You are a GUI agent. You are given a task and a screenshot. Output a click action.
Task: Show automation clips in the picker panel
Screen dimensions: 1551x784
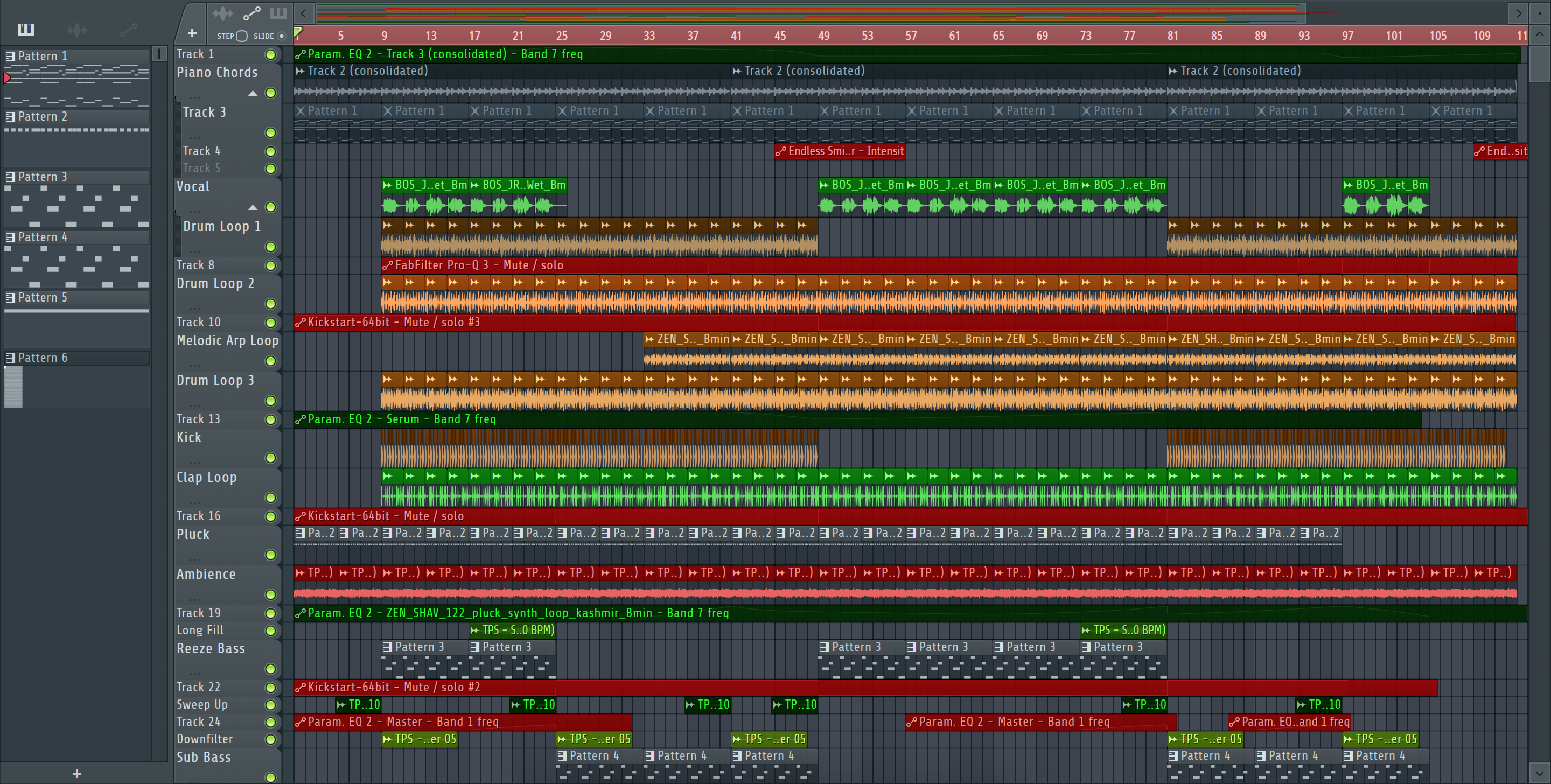tap(128, 30)
